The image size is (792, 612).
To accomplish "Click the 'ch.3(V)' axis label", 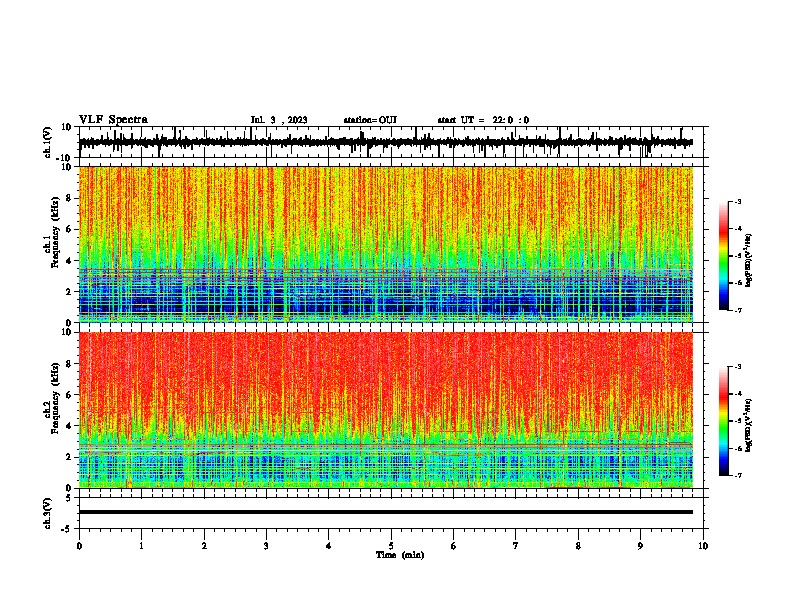I will pyautogui.click(x=48, y=513).
